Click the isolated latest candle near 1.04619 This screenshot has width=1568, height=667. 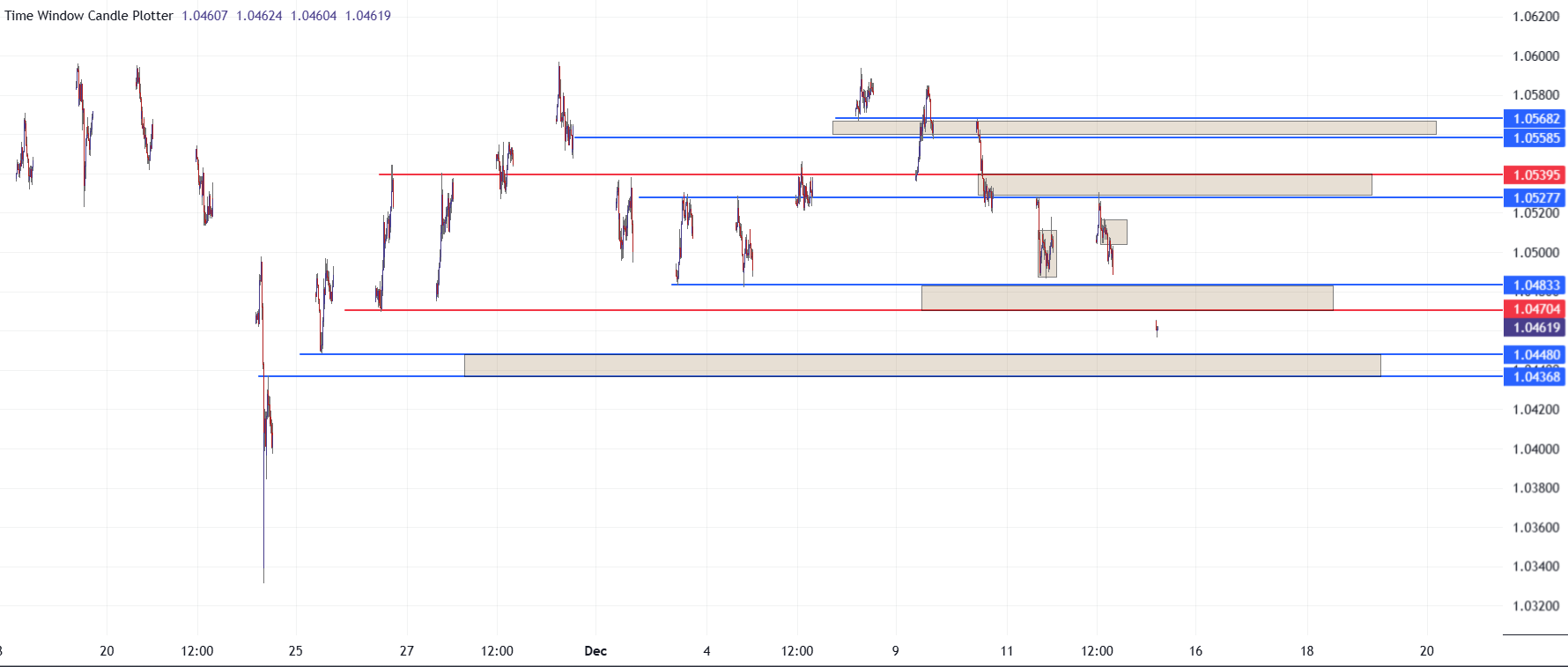coord(1157,328)
